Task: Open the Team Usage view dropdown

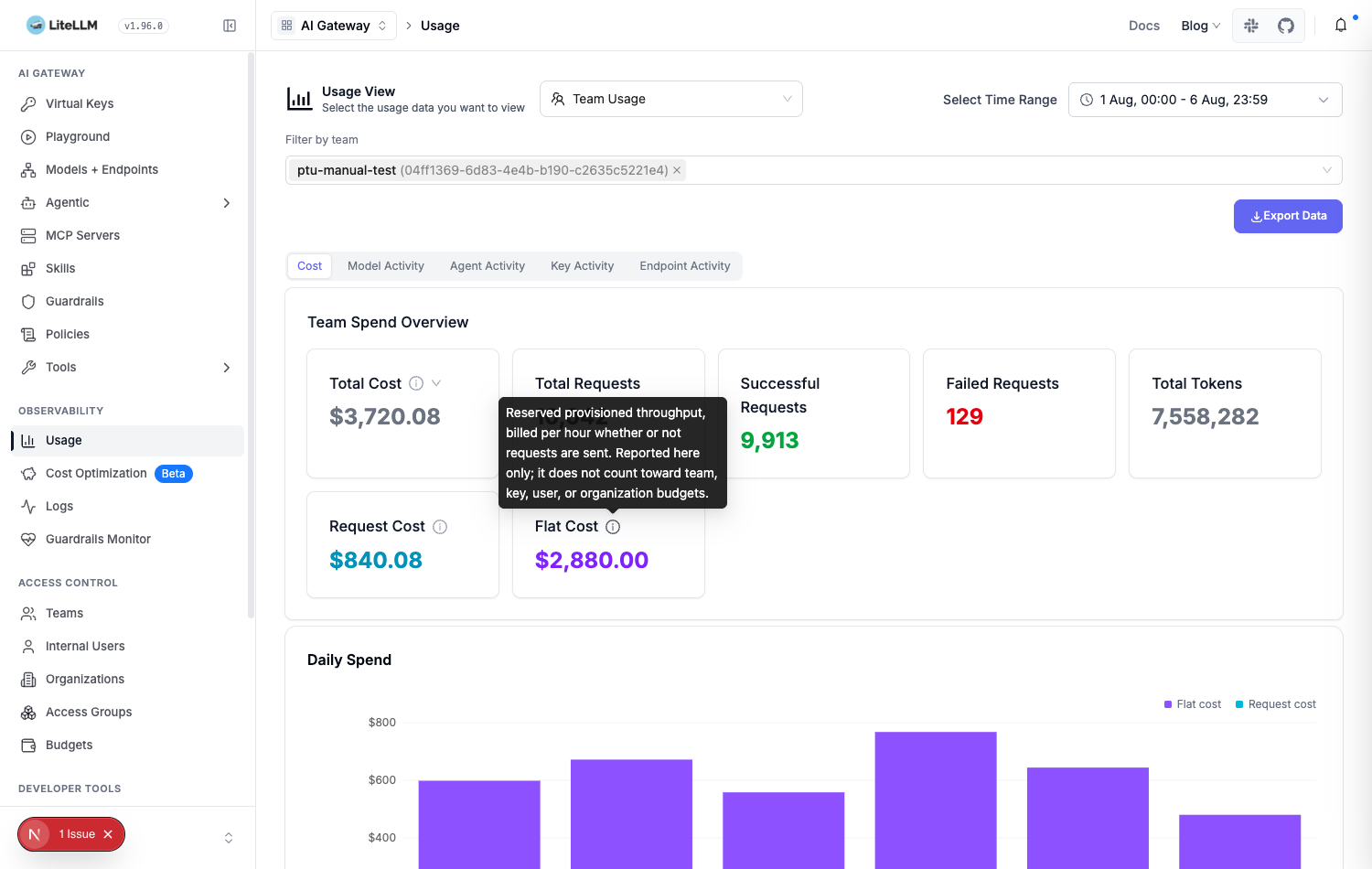Action: coord(671,99)
